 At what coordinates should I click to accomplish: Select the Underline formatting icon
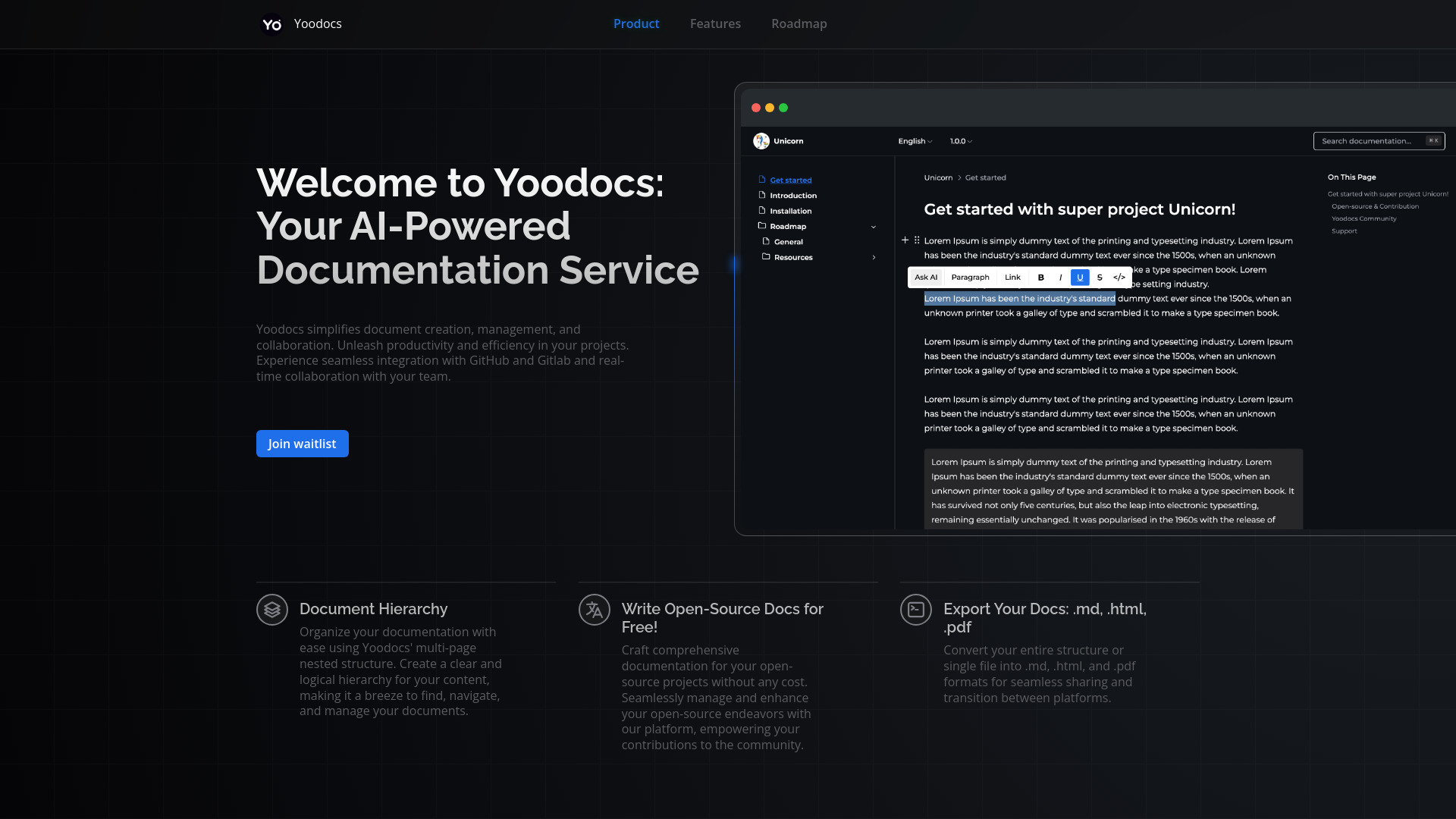tap(1080, 277)
